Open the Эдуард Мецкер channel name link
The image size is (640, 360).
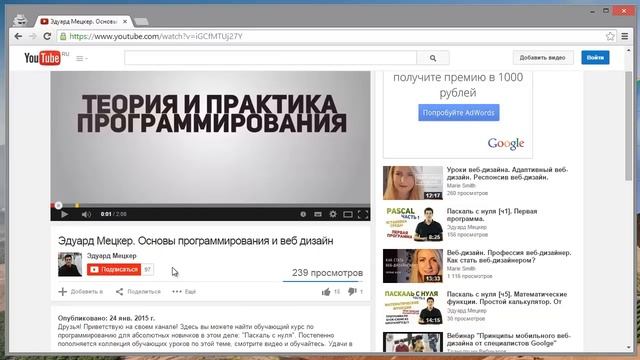point(111,256)
